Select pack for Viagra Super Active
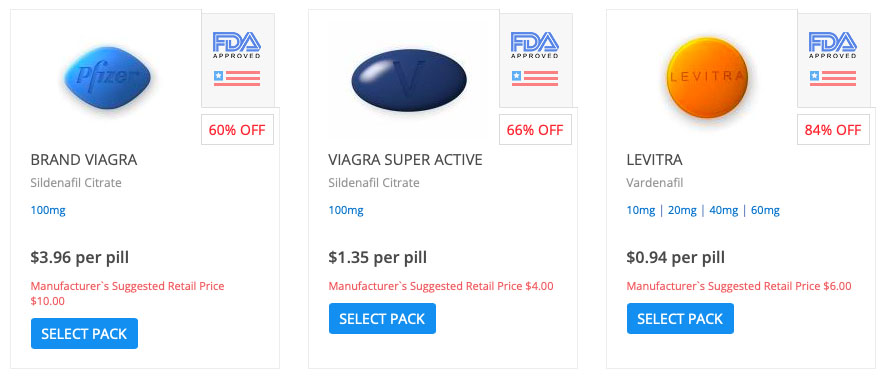The width and height of the screenshot is (888, 380). [x=382, y=319]
